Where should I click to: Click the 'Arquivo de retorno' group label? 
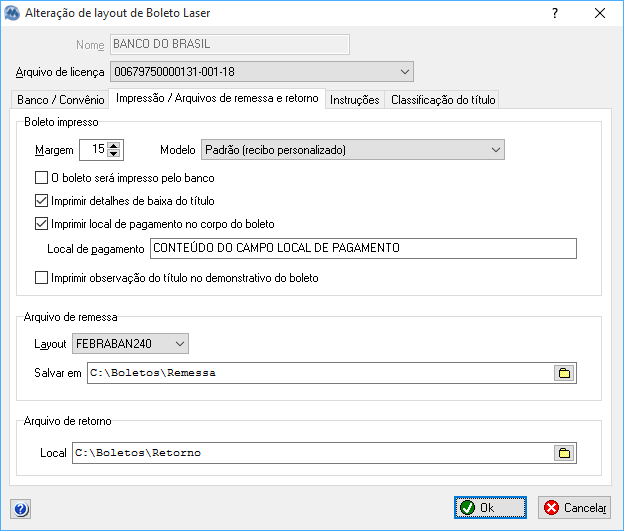[x=67, y=421]
